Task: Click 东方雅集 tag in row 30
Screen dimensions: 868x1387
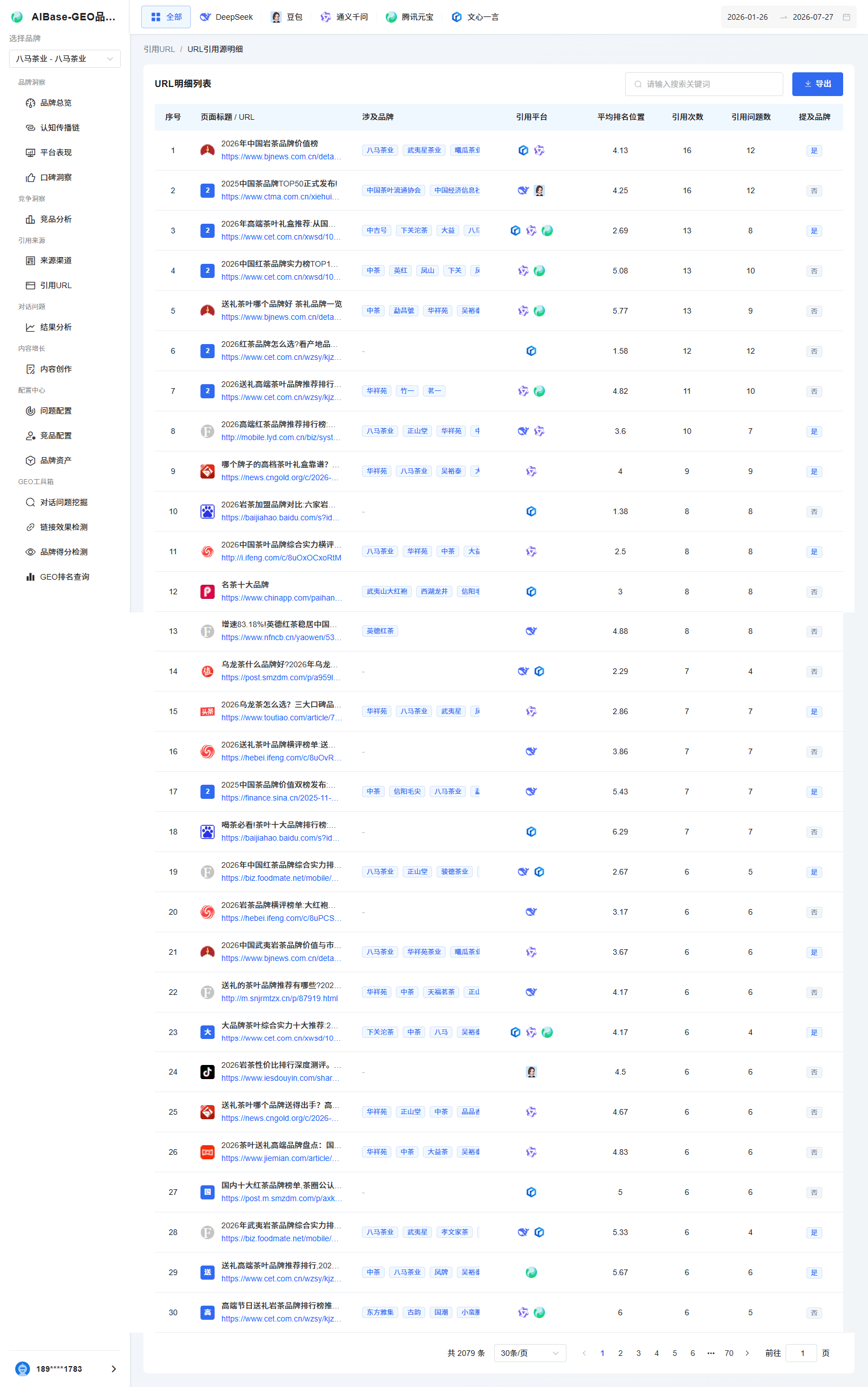Action: 380,1312
